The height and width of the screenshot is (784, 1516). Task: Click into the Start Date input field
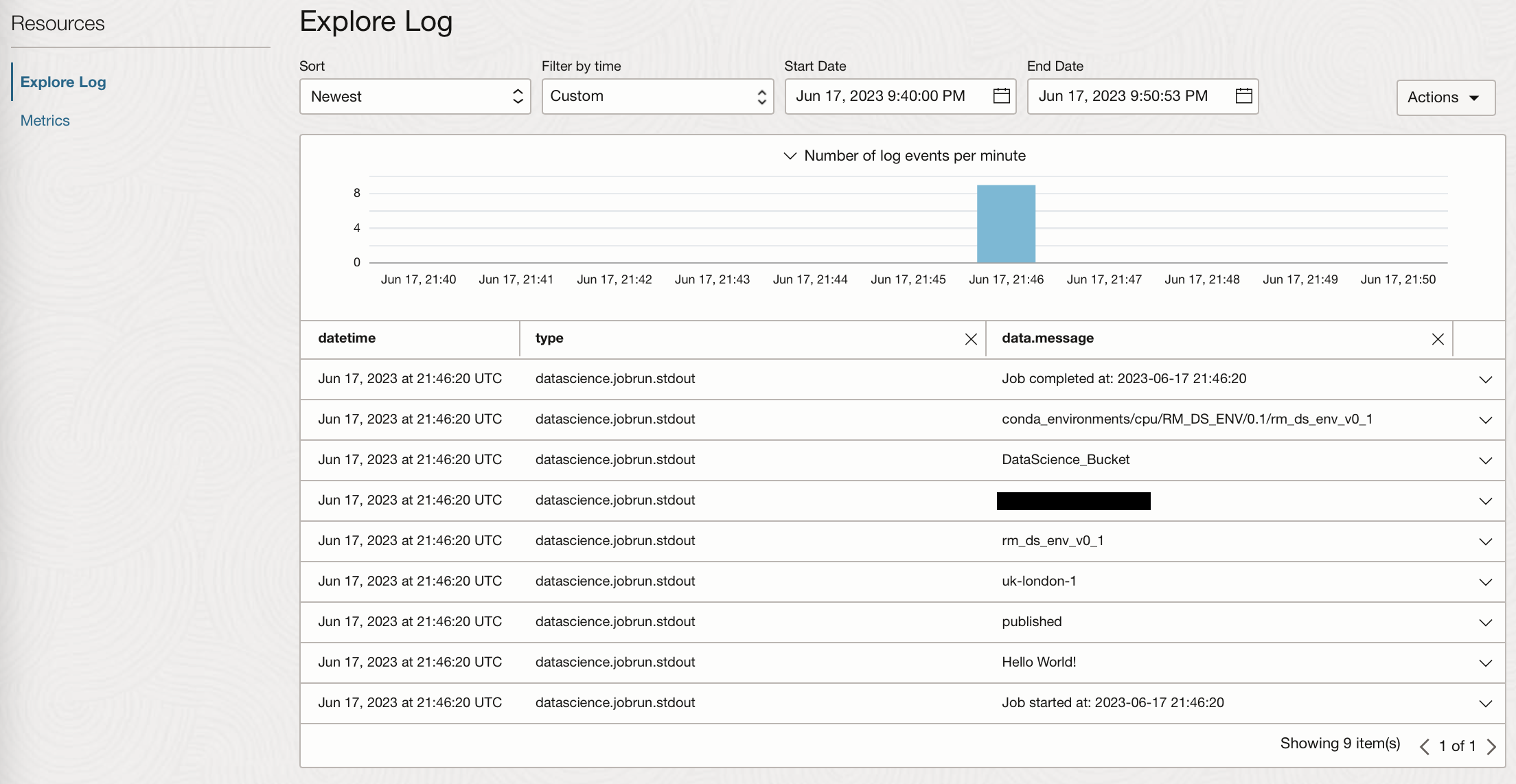click(886, 97)
